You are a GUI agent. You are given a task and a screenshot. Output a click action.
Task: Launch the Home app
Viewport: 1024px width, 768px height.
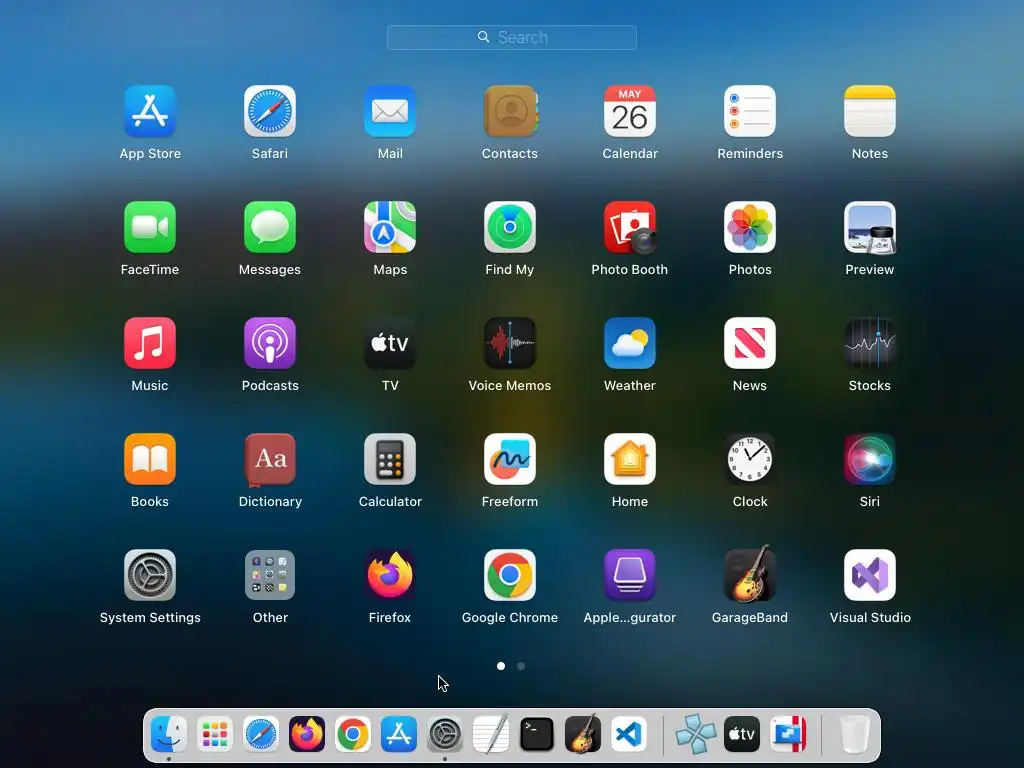coord(630,459)
